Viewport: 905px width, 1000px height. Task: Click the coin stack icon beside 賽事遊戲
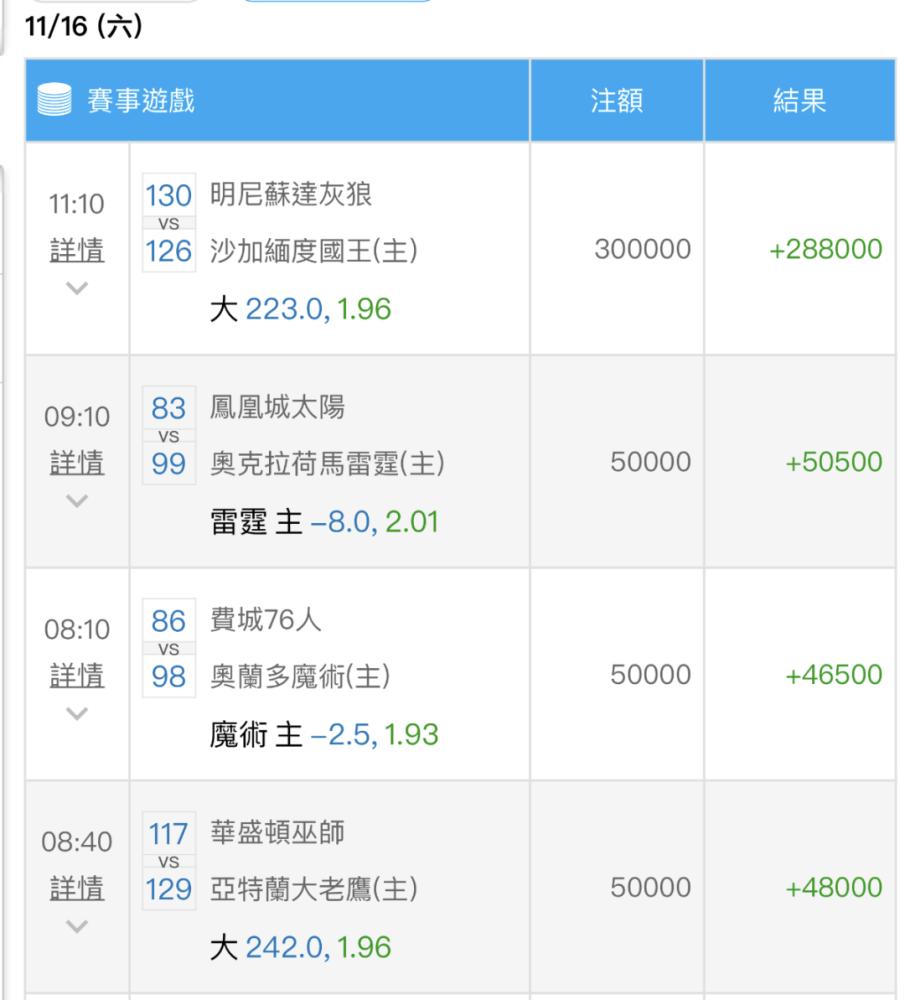click(54, 99)
